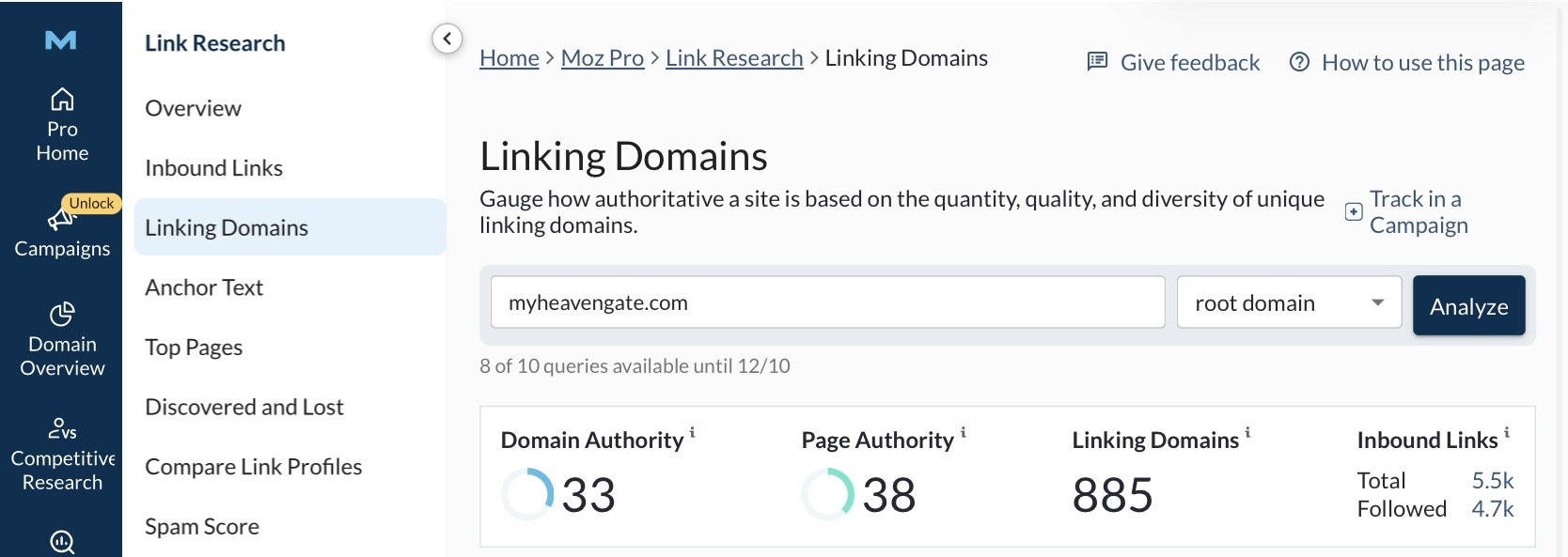Click the Page Authority score 38
Viewport: 1568px width, 557px height.
(x=889, y=495)
